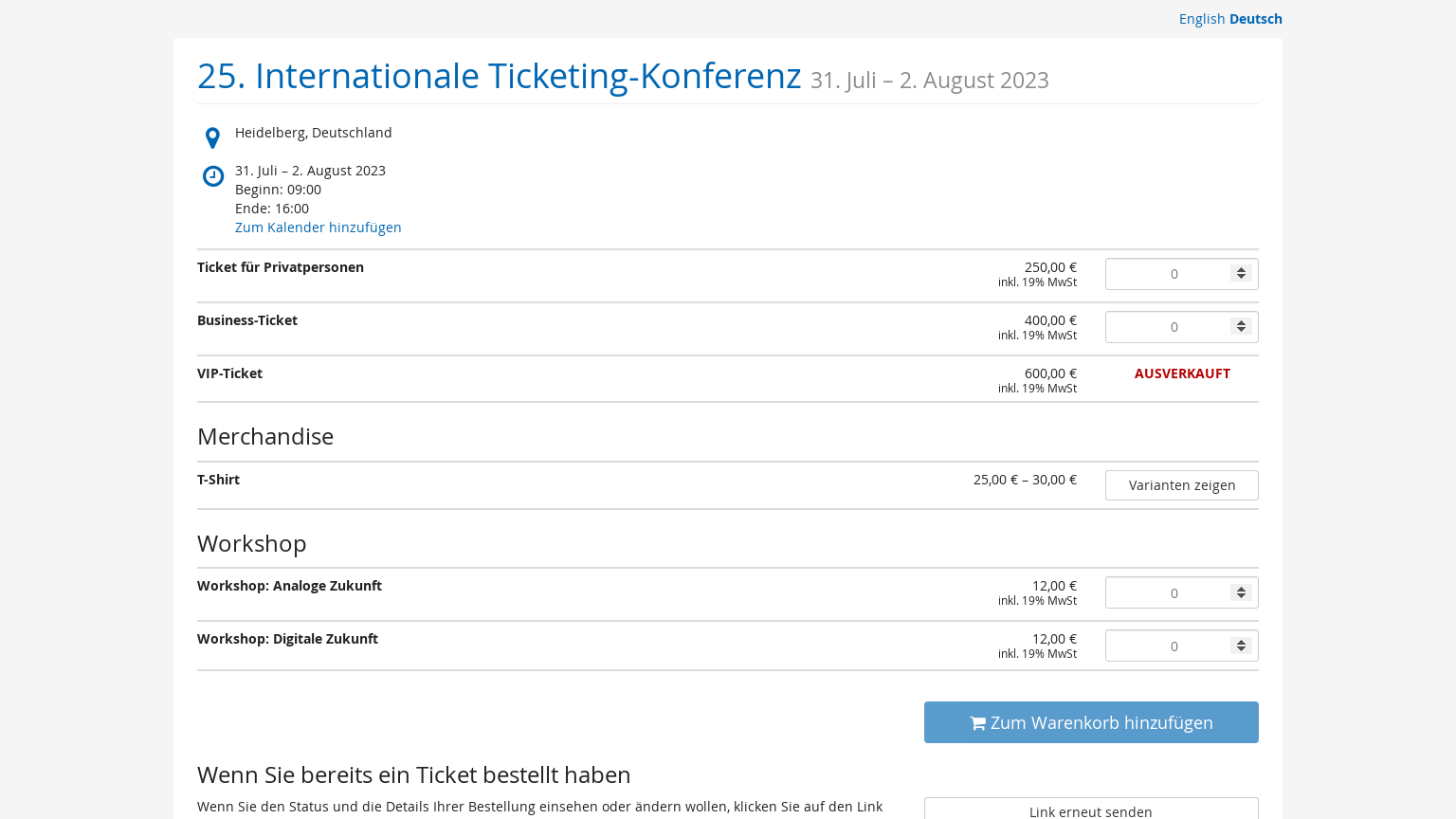1456x819 pixels.
Task: Click the clock icon next to the dates
Action: coord(213,176)
